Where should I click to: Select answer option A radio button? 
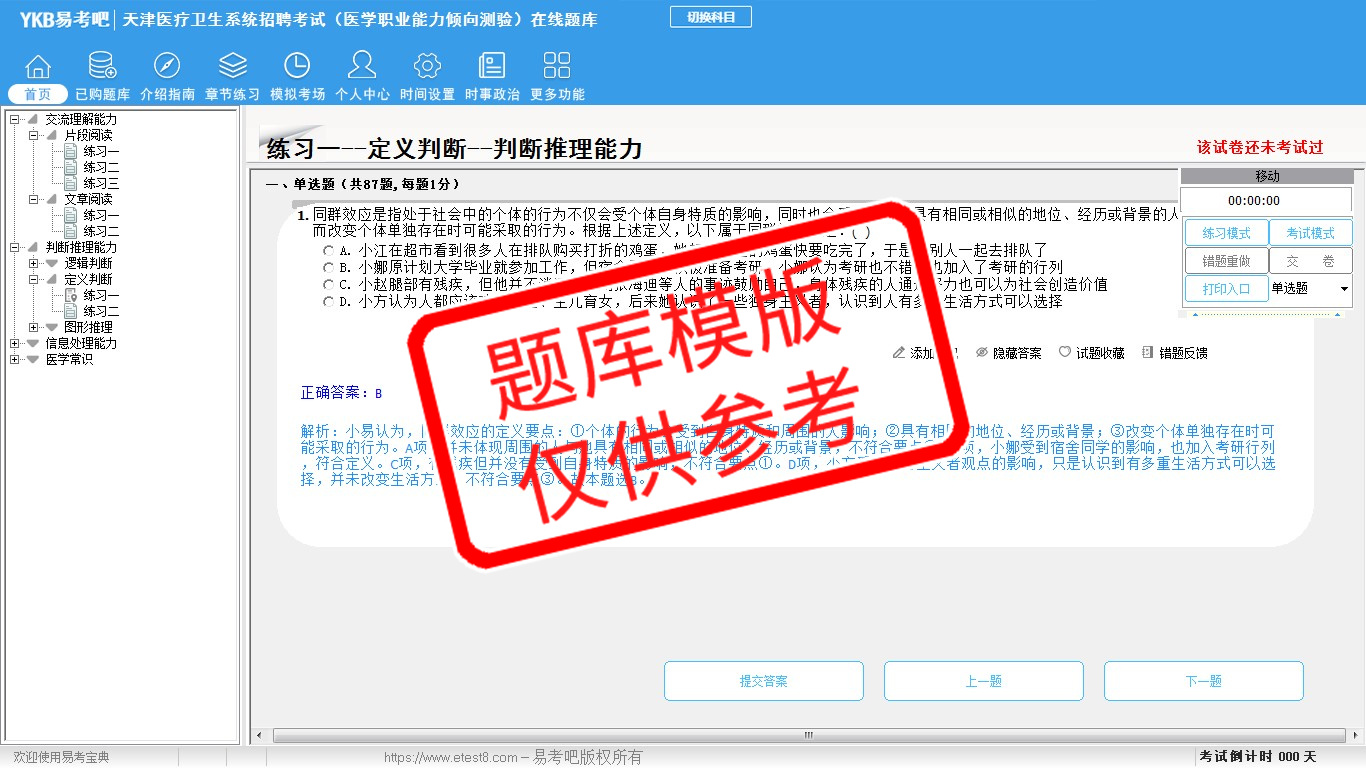point(329,250)
